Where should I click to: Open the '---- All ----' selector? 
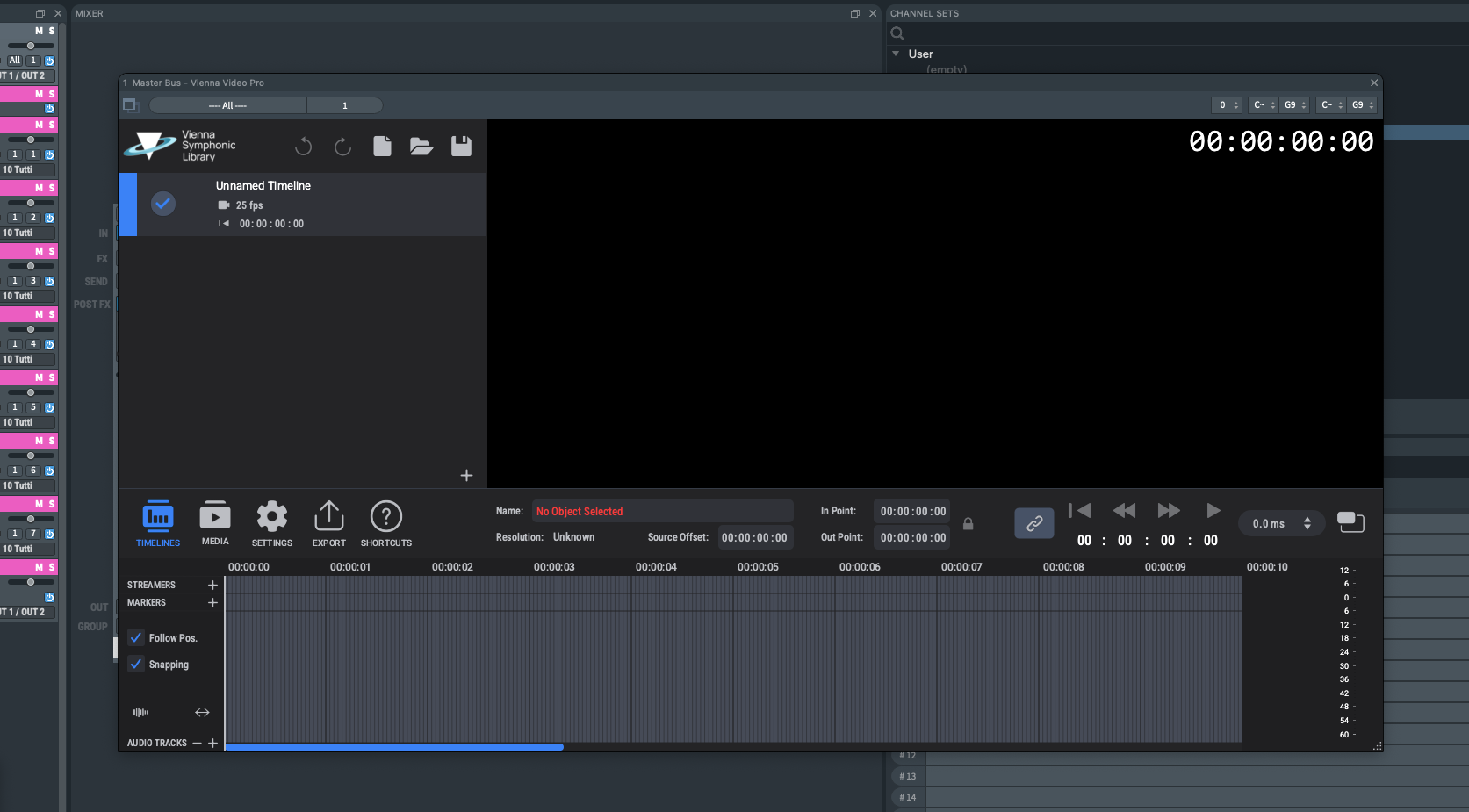coord(228,106)
